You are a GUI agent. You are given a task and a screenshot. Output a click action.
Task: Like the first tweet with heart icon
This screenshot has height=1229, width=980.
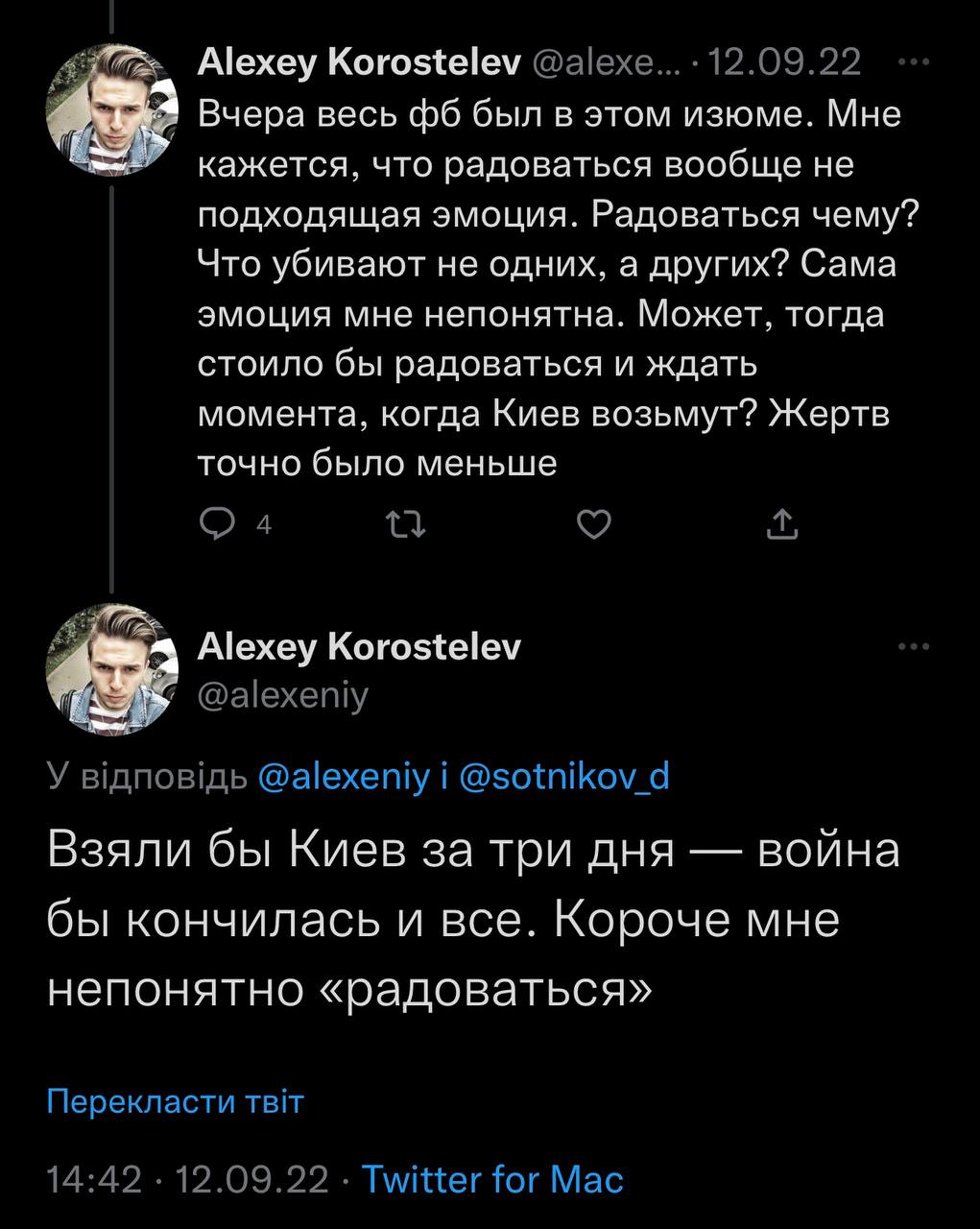pos(594,524)
